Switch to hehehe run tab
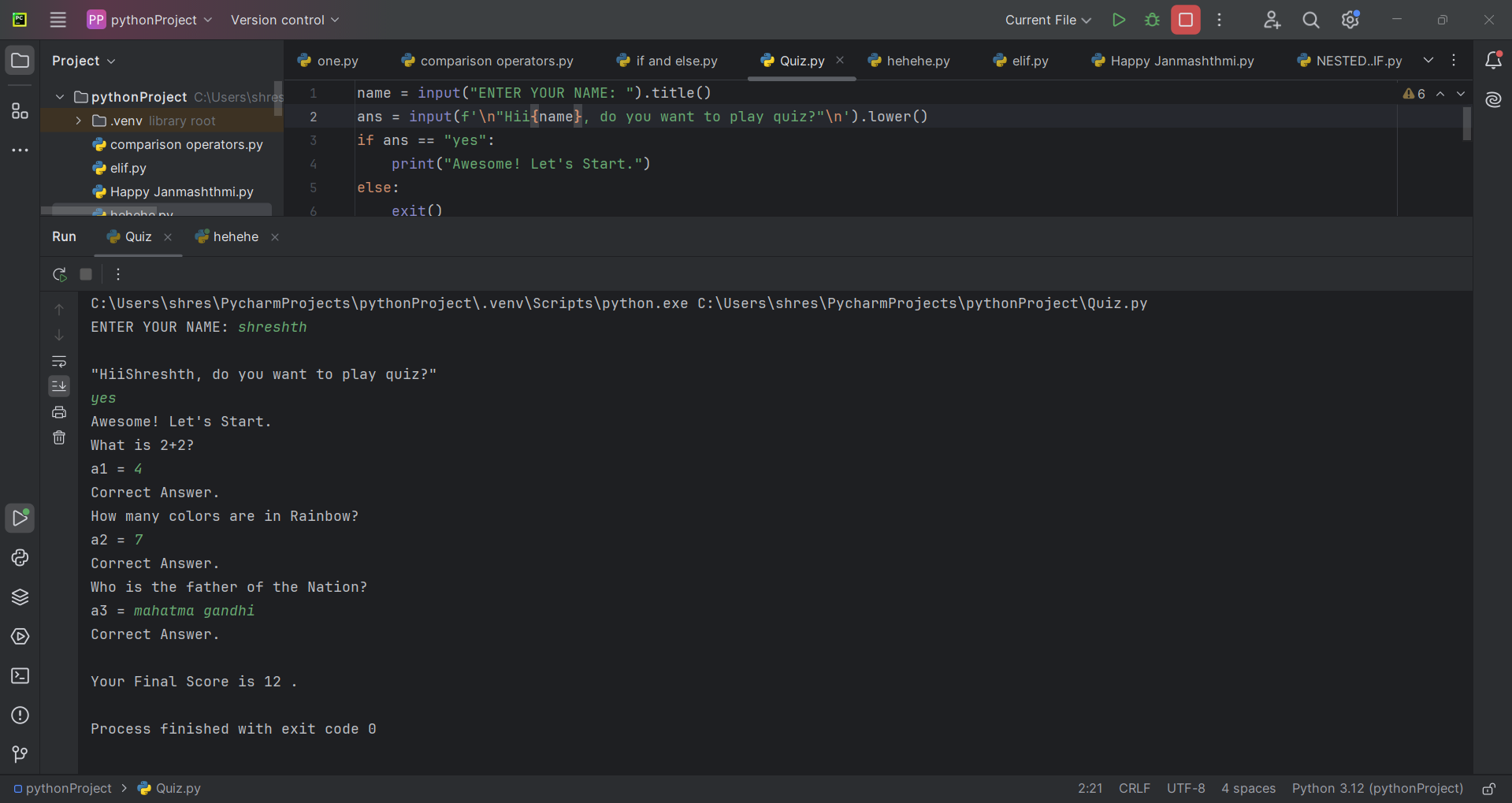 pos(227,237)
